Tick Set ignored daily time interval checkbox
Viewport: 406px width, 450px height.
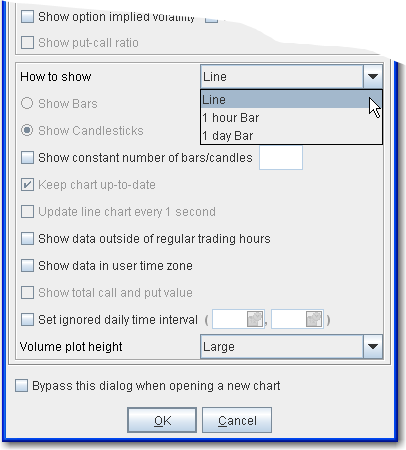[x=27, y=319]
